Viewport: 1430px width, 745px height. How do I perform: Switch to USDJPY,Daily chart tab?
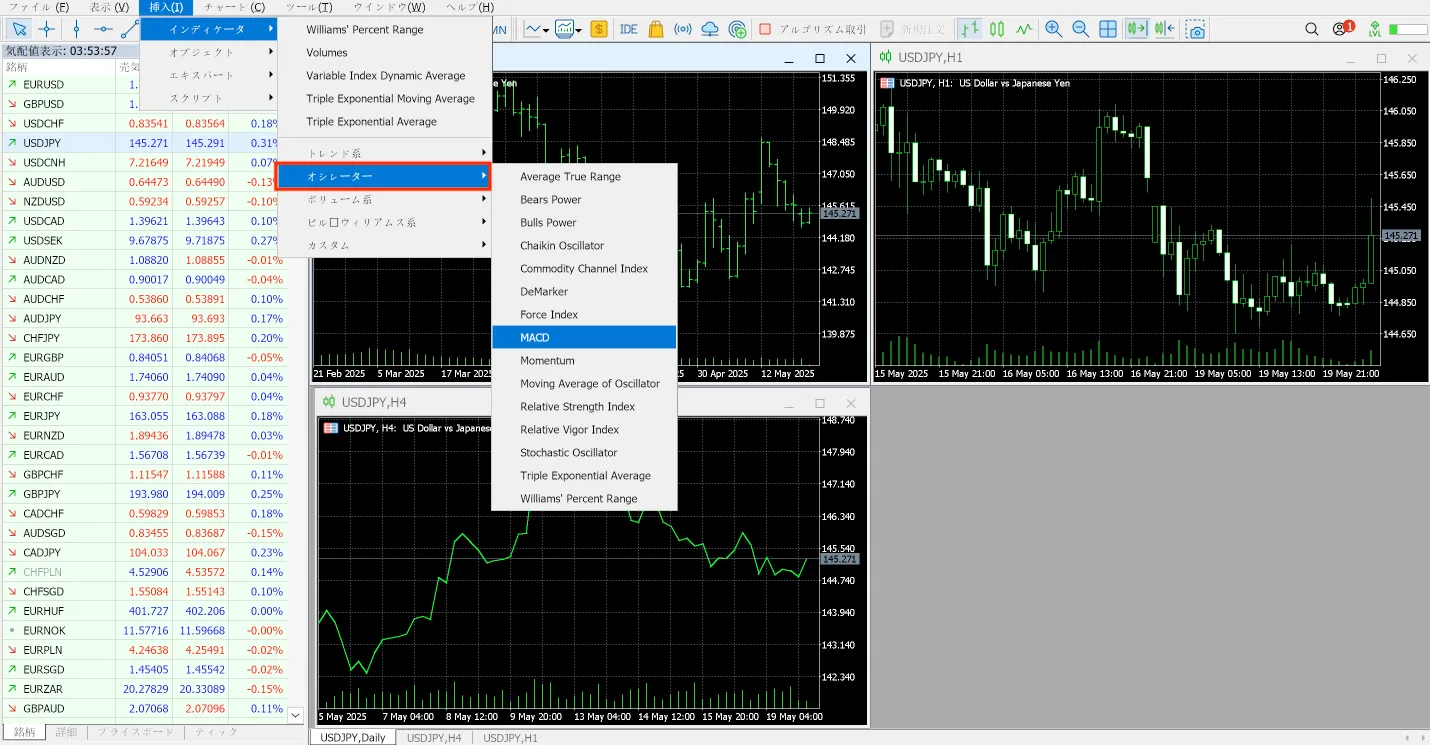[x=352, y=737]
